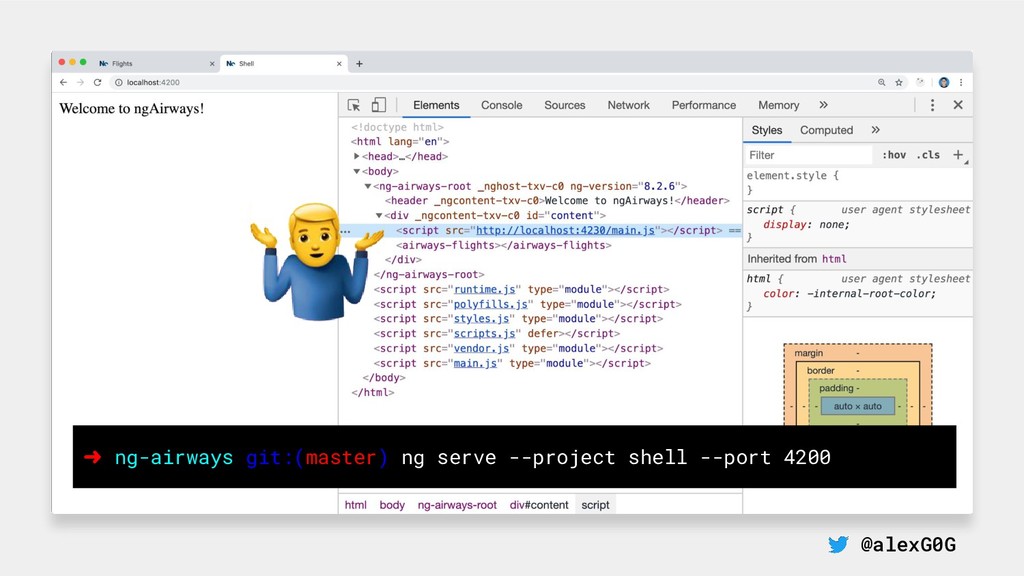Open Chrome's three-dot main menu

pos(961,82)
